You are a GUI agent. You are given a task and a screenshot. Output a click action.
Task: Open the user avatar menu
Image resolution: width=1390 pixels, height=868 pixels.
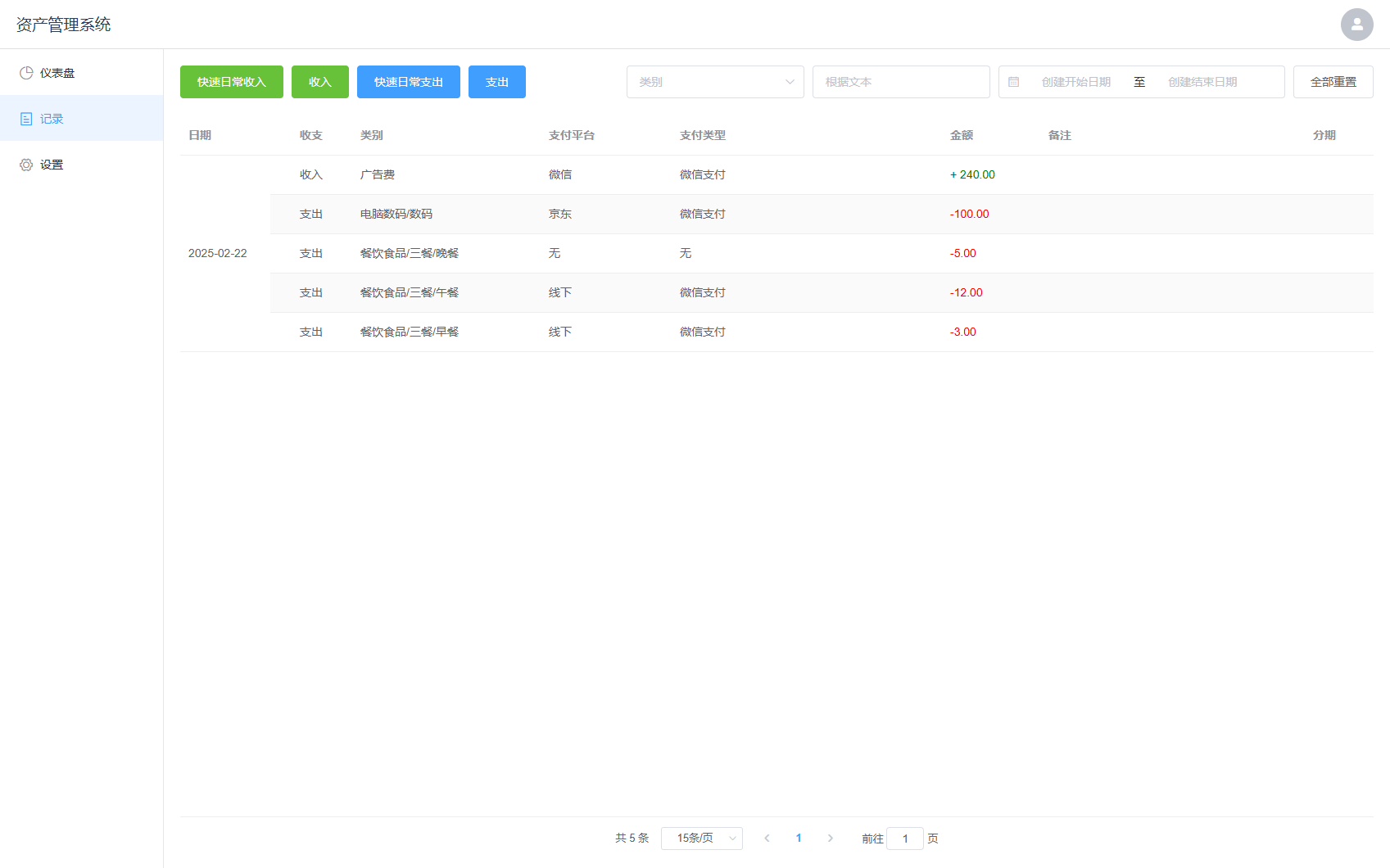tap(1356, 25)
